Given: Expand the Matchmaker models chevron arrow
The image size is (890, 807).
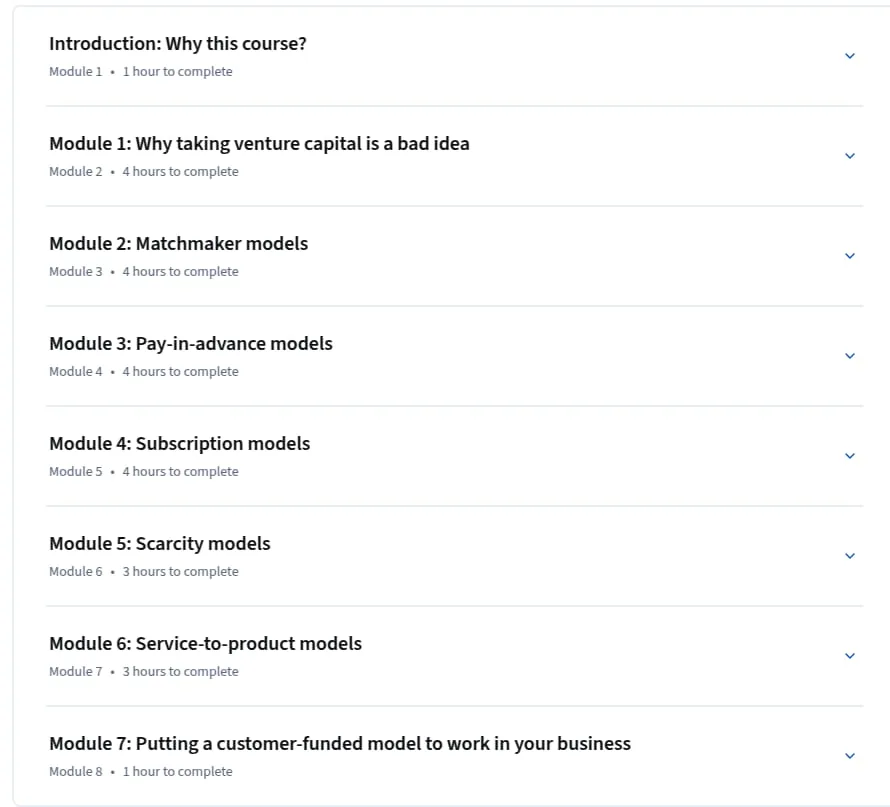Looking at the screenshot, I should pyautogui.click(x=850, y=256).
